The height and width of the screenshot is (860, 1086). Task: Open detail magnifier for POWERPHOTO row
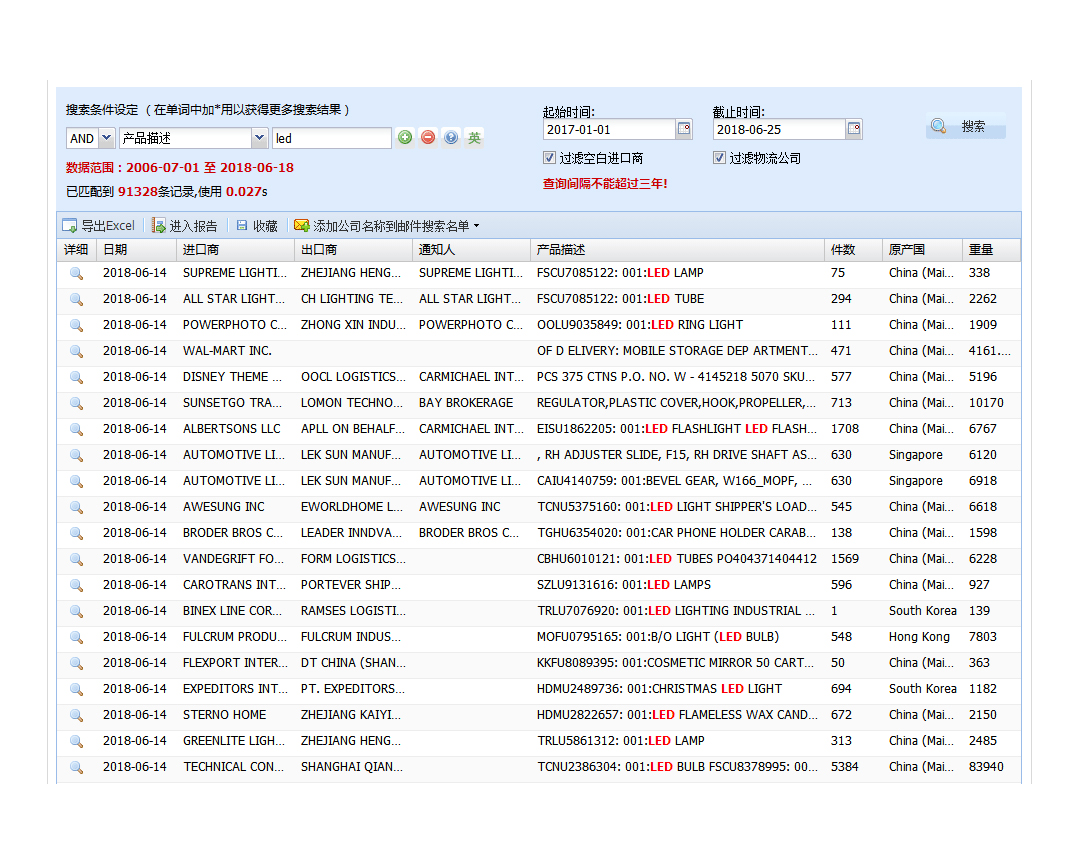click(x=76, y=325)
